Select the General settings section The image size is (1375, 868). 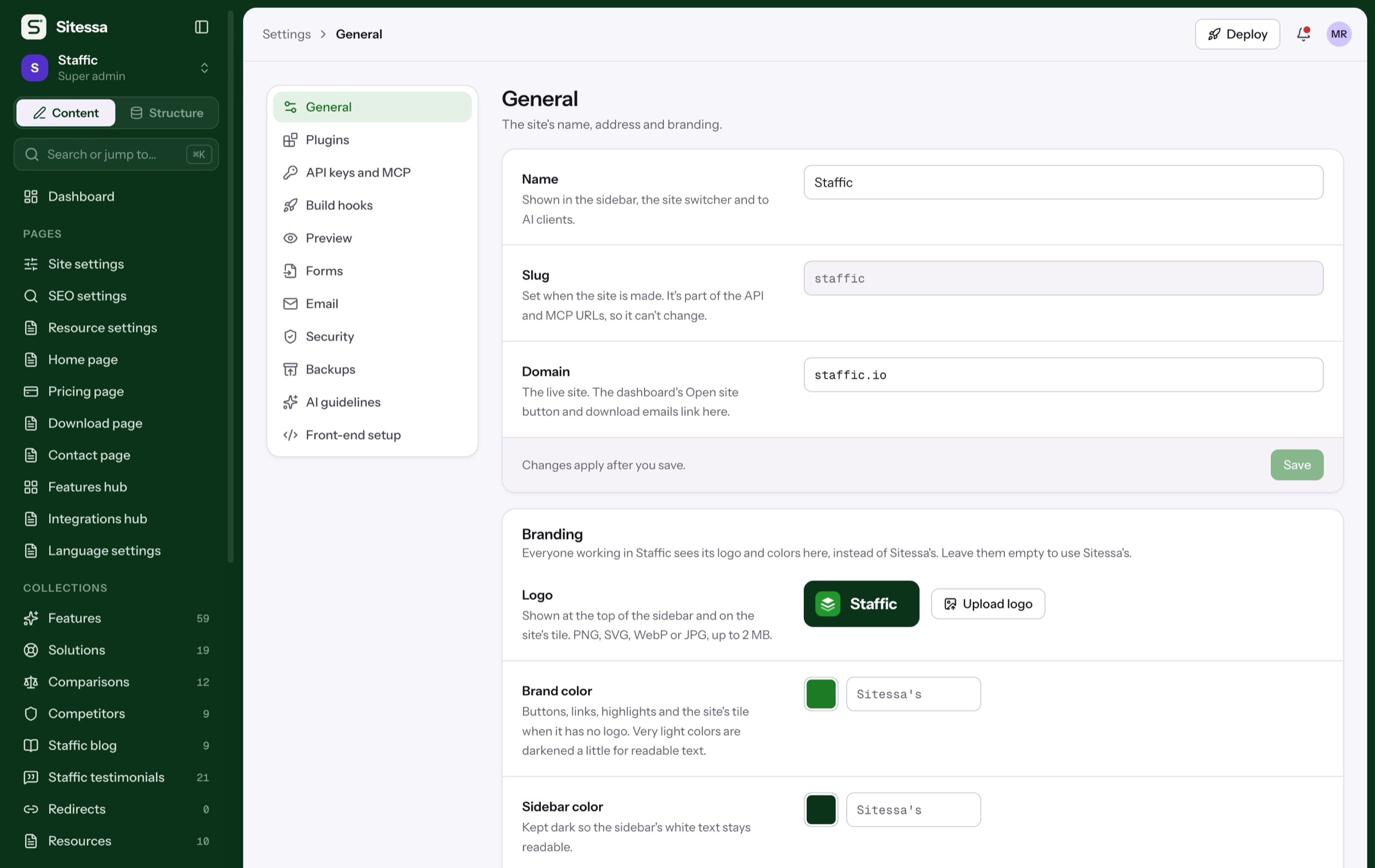(x=372, y=107)
